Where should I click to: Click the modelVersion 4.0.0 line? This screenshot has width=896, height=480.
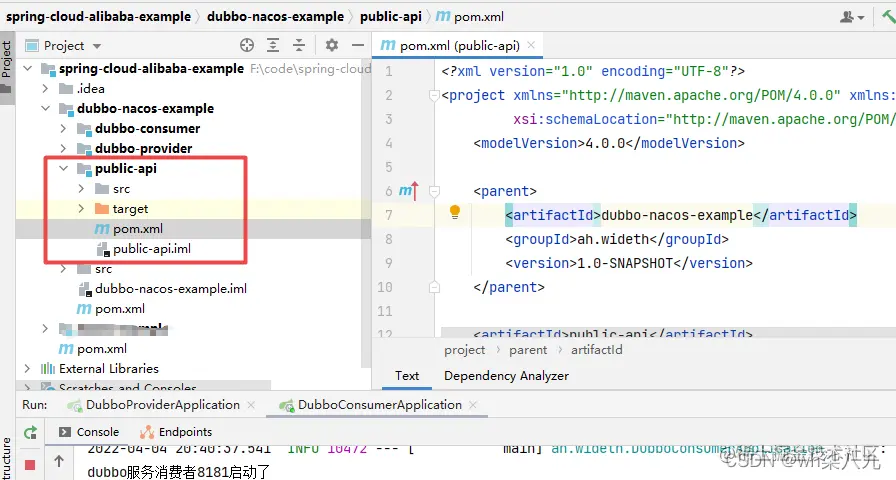click(x=609, y=143)
